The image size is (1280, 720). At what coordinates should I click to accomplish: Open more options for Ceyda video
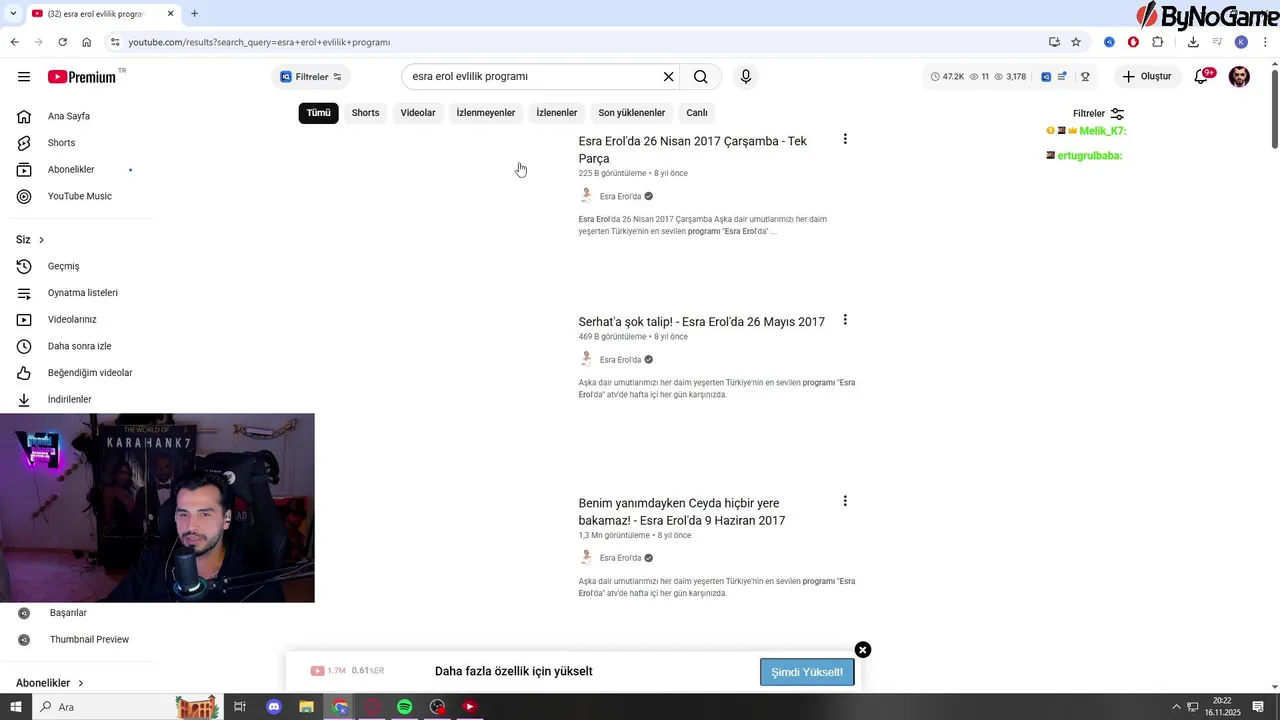coord(845,501)
